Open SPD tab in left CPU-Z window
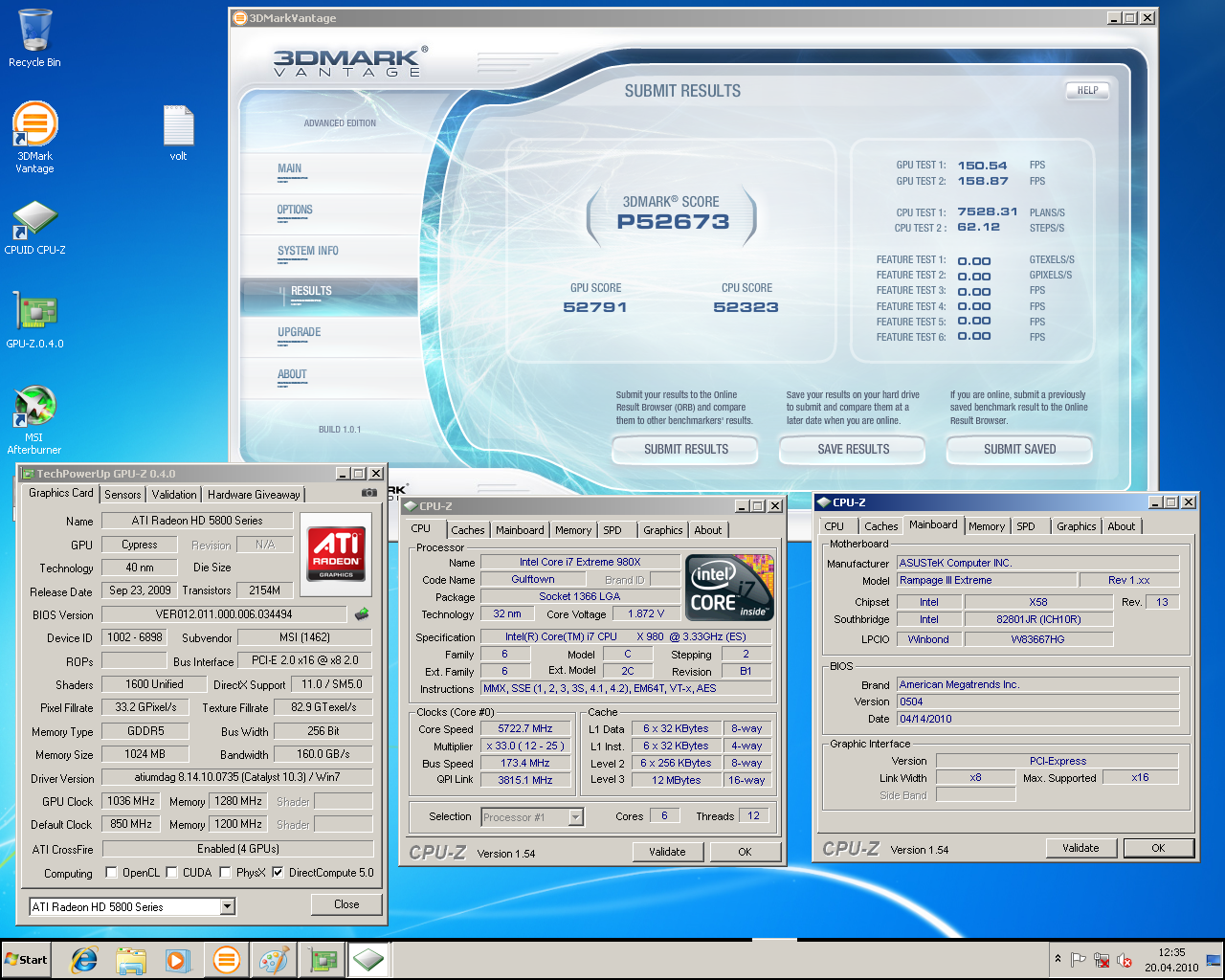The image size is (1225, 980). (612, 530)
